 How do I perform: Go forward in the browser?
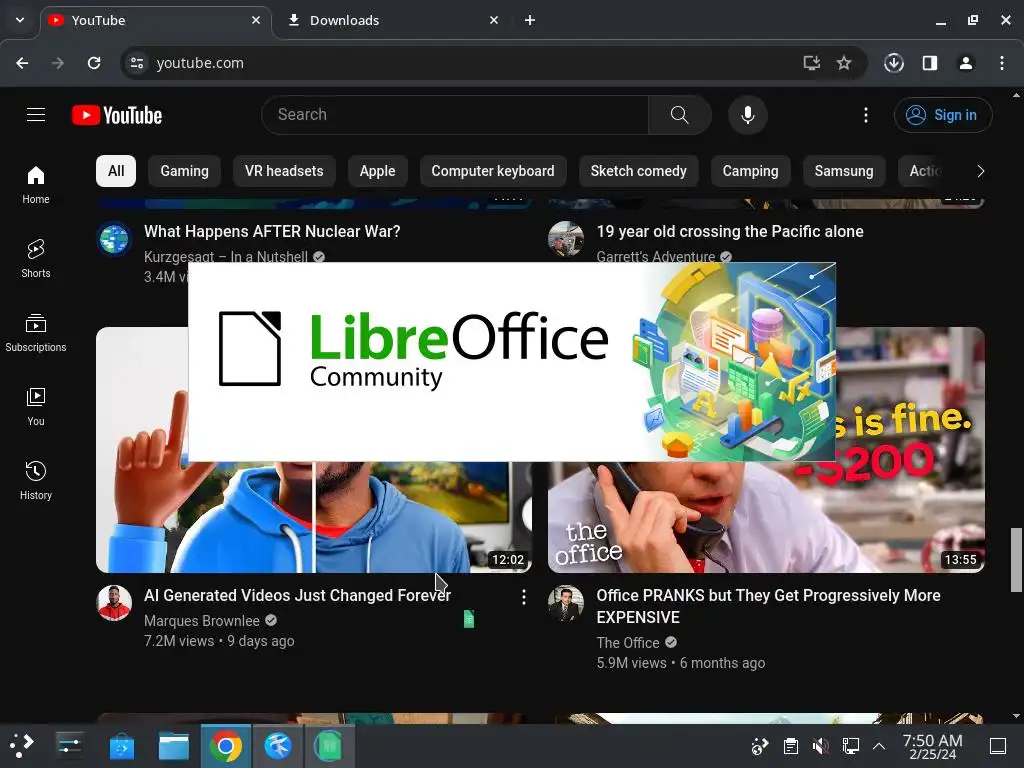(58, 63)
